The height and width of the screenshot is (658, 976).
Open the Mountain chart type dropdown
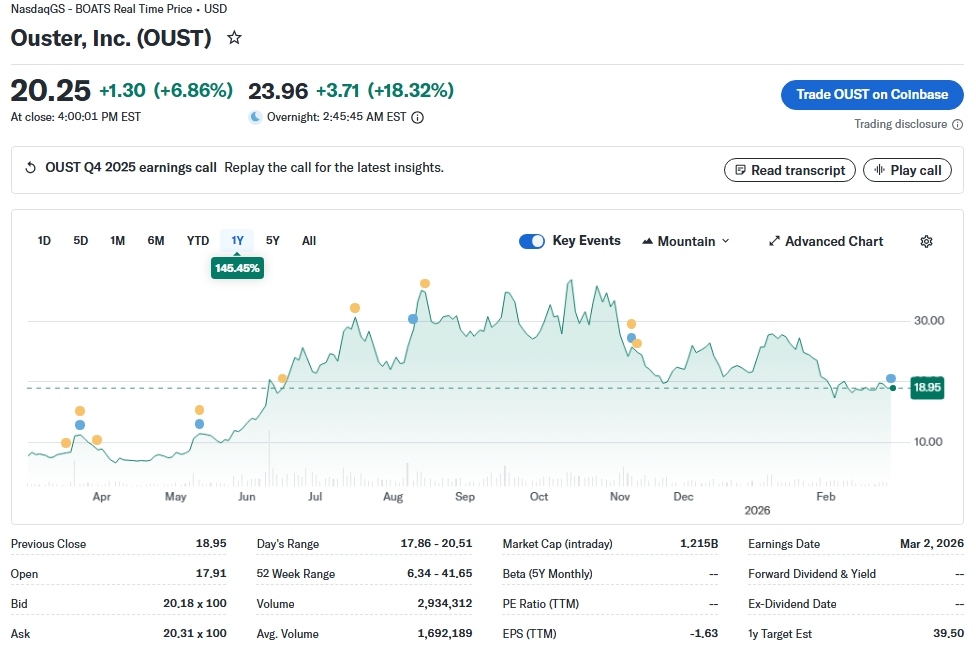click(686, 242)
